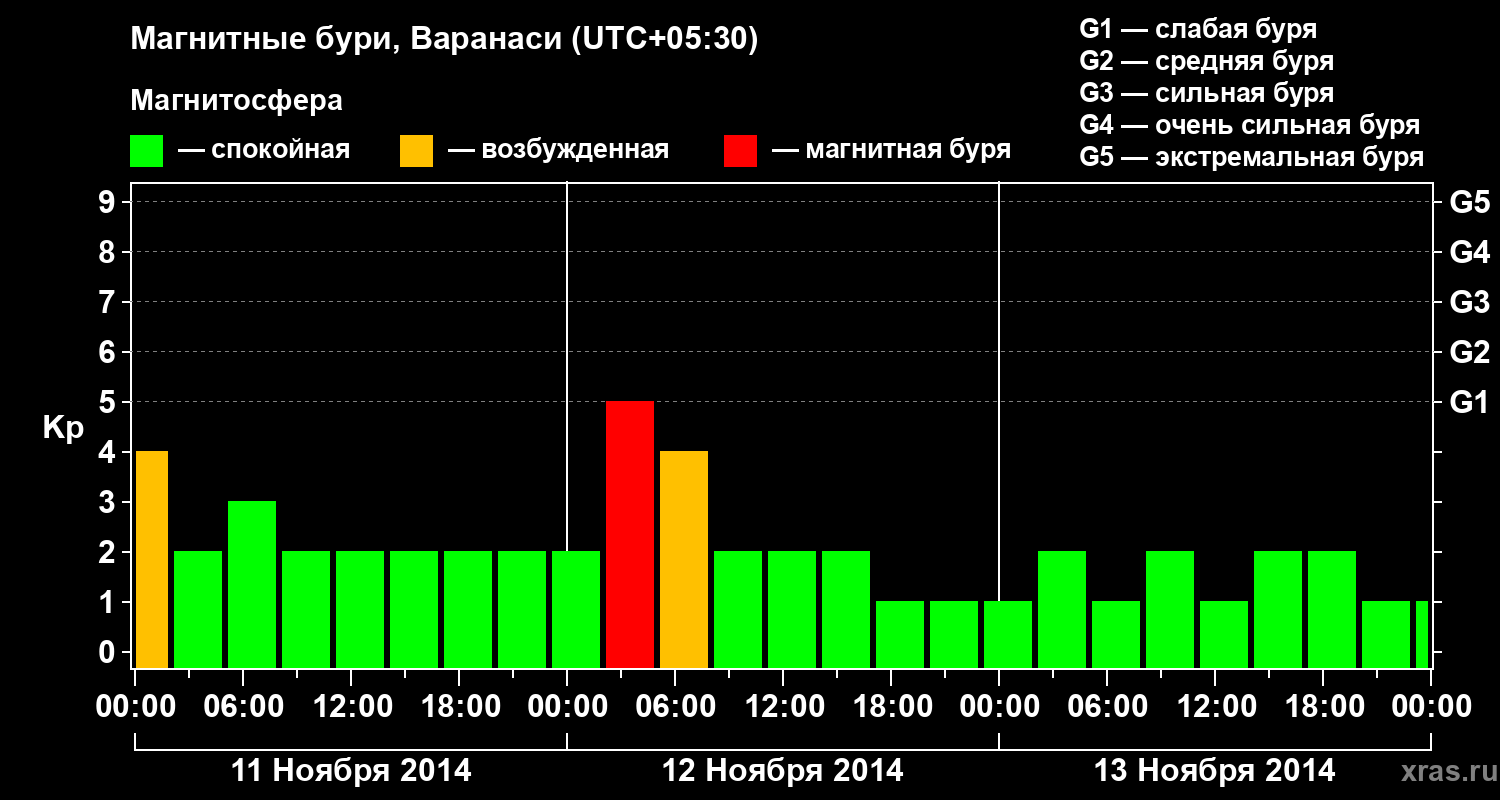Click the '— спокойная' legend label

[x=264, y=150]
